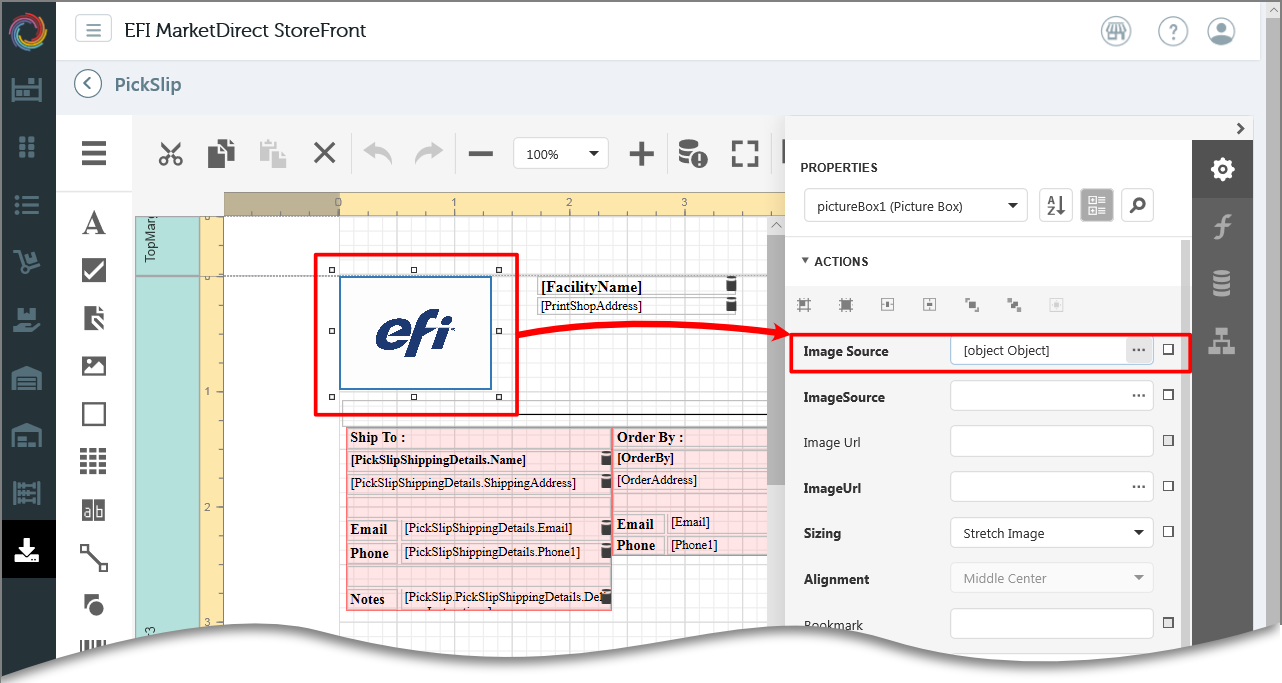Select the efi logo picture box on canvas
Image resolution: width=1282 pixels, height=683 pixels.
tap(415, 333)
